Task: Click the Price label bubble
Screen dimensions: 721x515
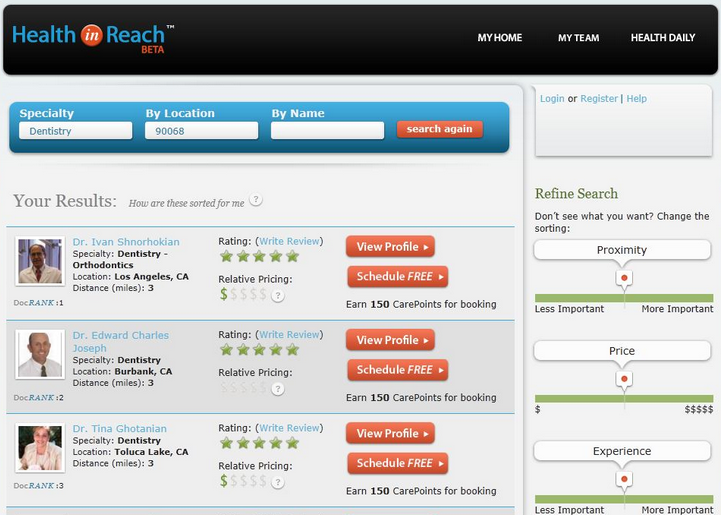Action: [x=622, y=351]
